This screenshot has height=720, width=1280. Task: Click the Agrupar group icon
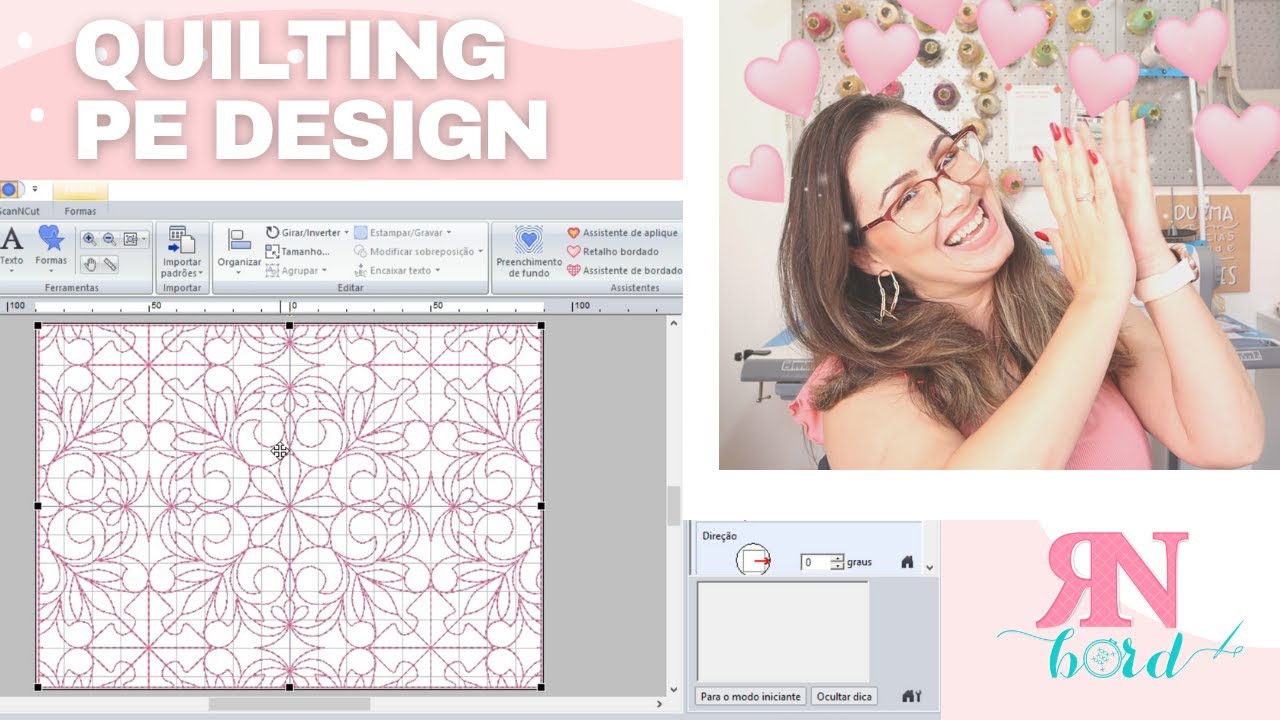click(273, 270)
